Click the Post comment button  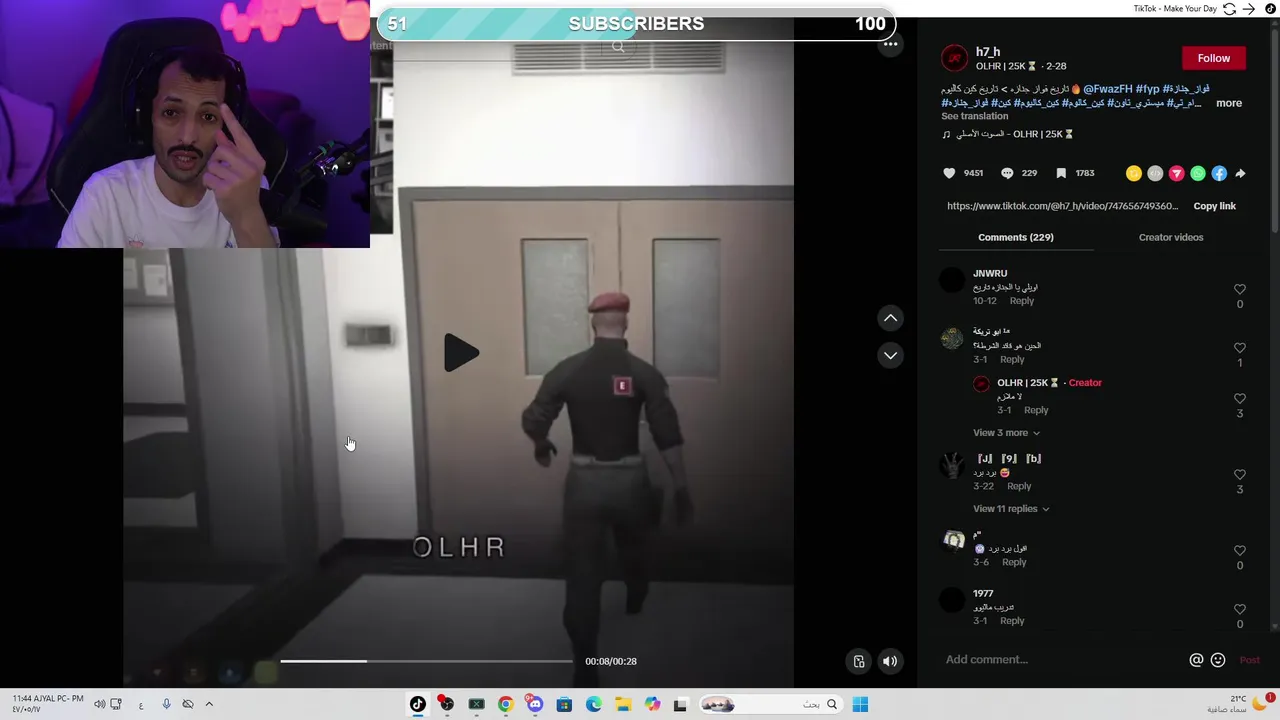(x=1250, y=660)
